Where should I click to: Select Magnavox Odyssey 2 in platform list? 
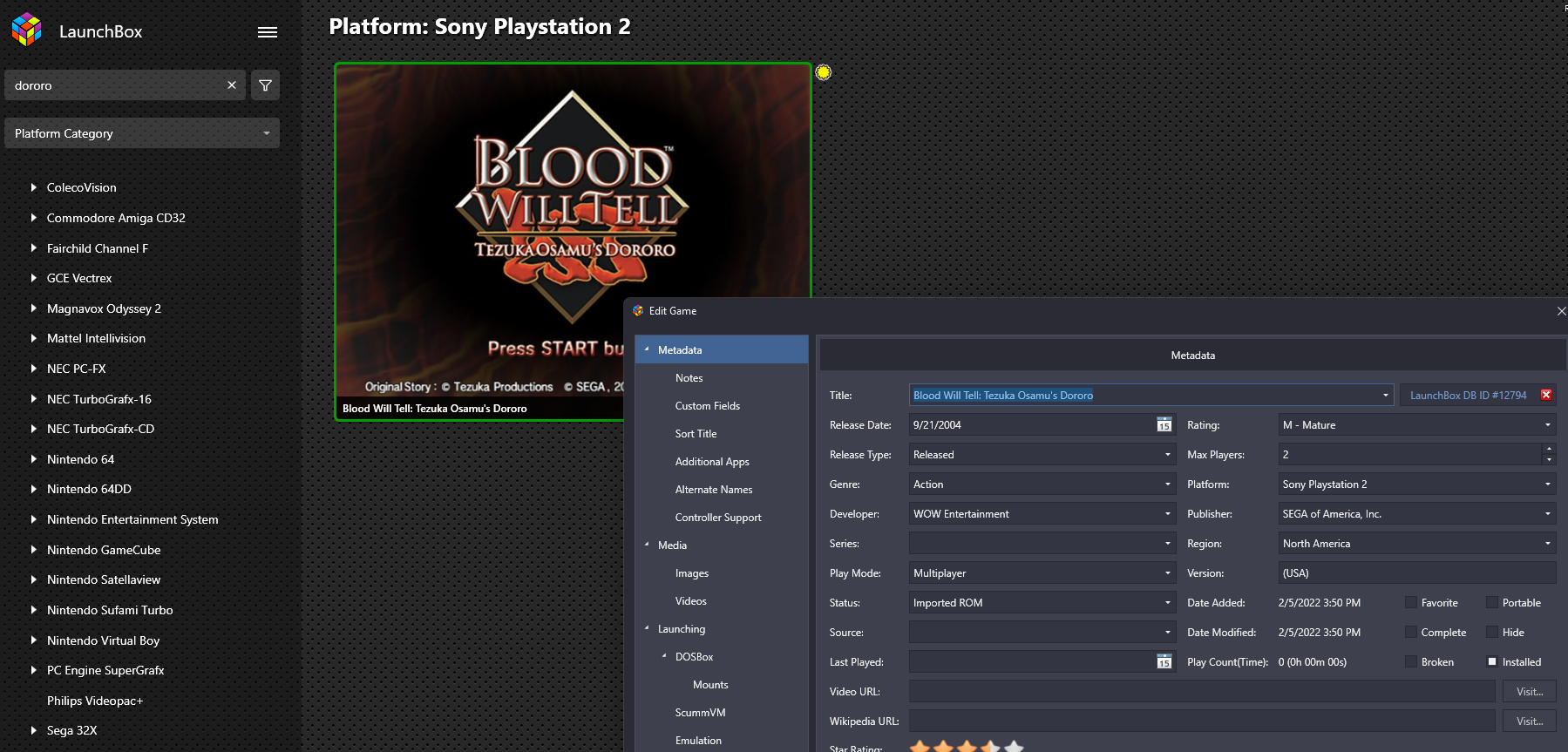pos(104,308)
